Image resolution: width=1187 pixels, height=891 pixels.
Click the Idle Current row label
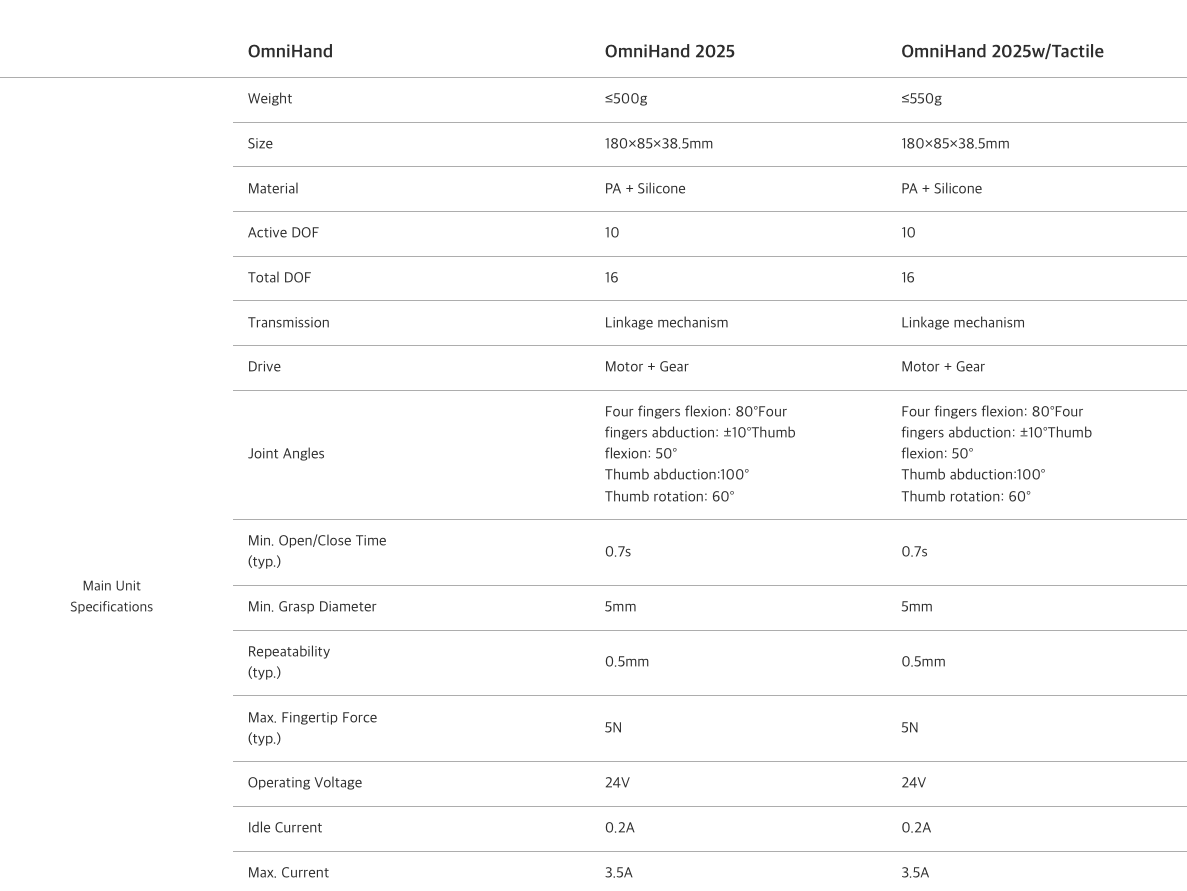click(x=285, y=828)
